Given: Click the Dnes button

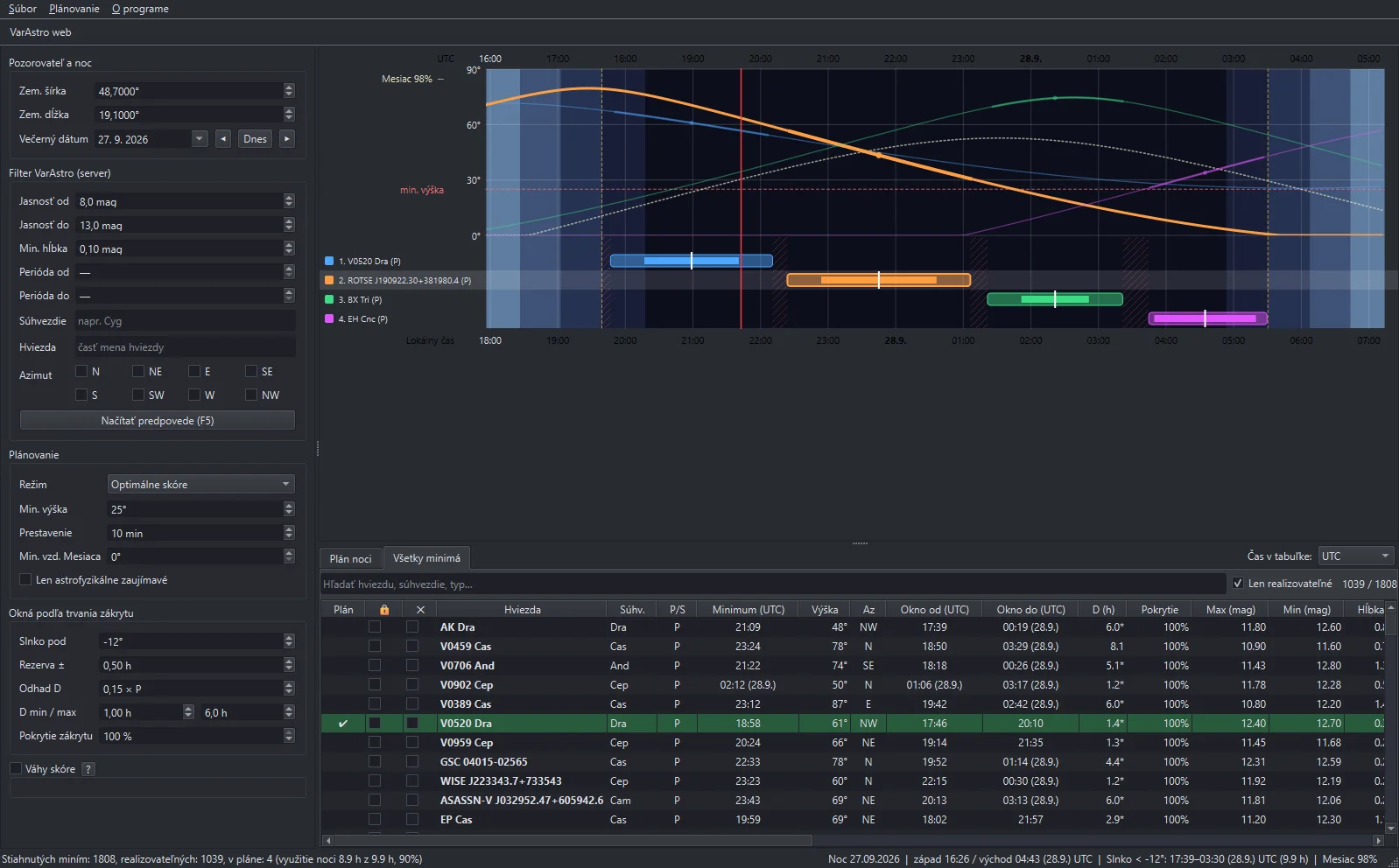Looking at the screenshot, I should [x=255, y=139].
